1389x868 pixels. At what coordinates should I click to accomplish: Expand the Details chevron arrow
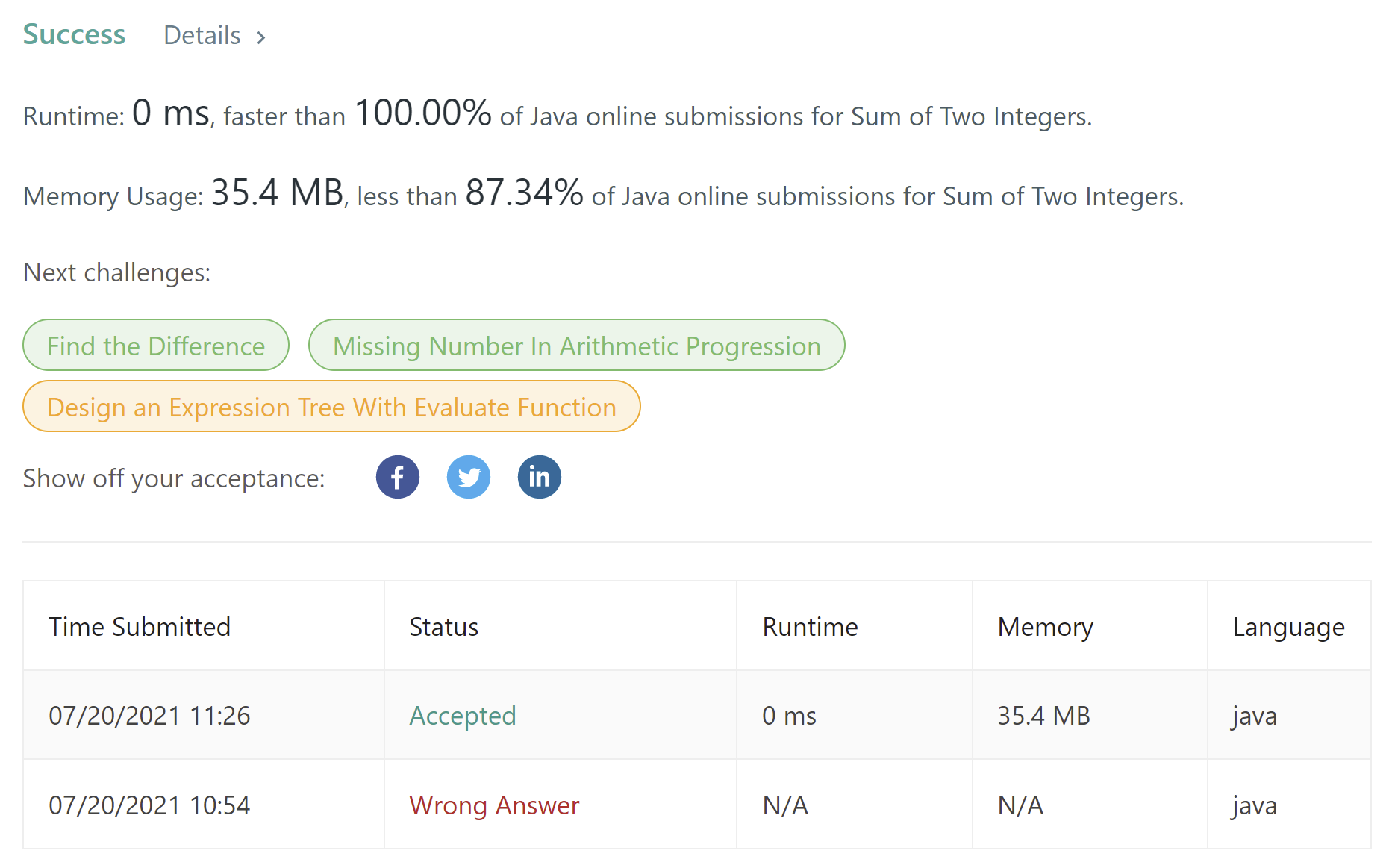click(x=260, y=37)
